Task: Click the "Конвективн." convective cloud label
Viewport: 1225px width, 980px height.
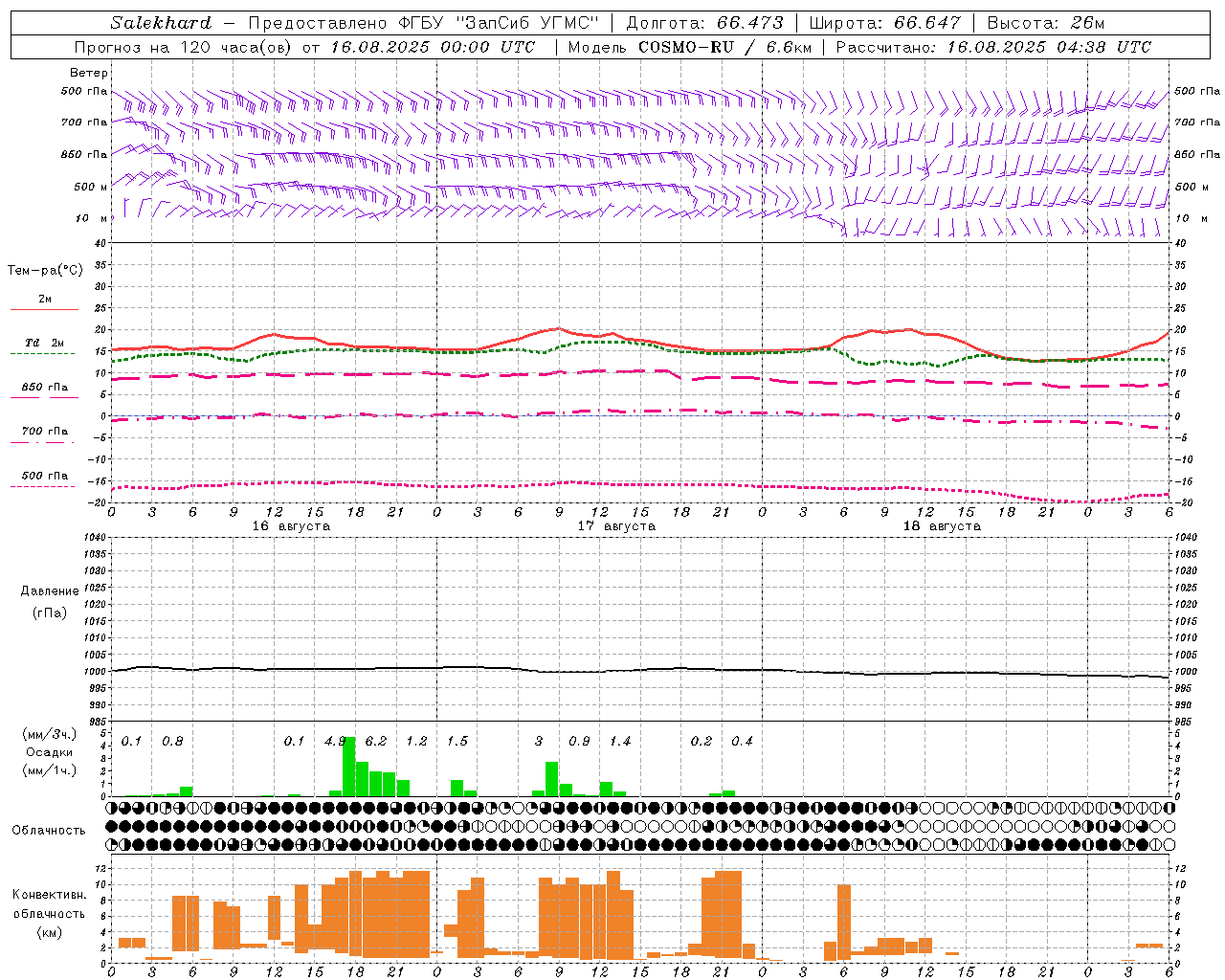Action: click(50, 895)
